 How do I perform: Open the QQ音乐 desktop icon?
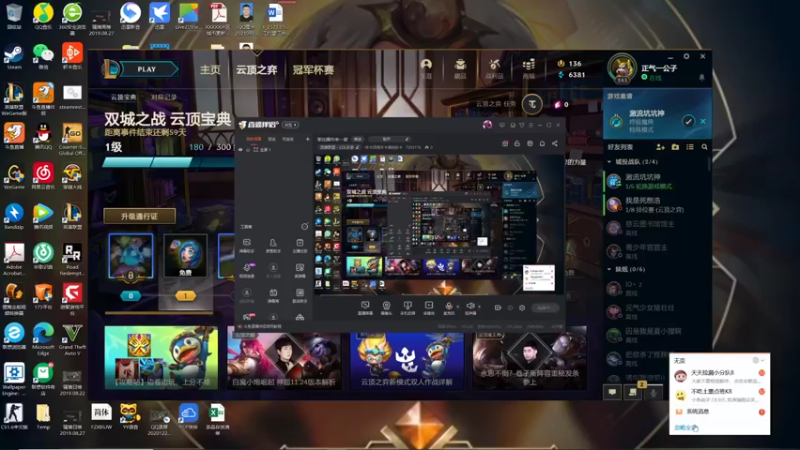43,16
